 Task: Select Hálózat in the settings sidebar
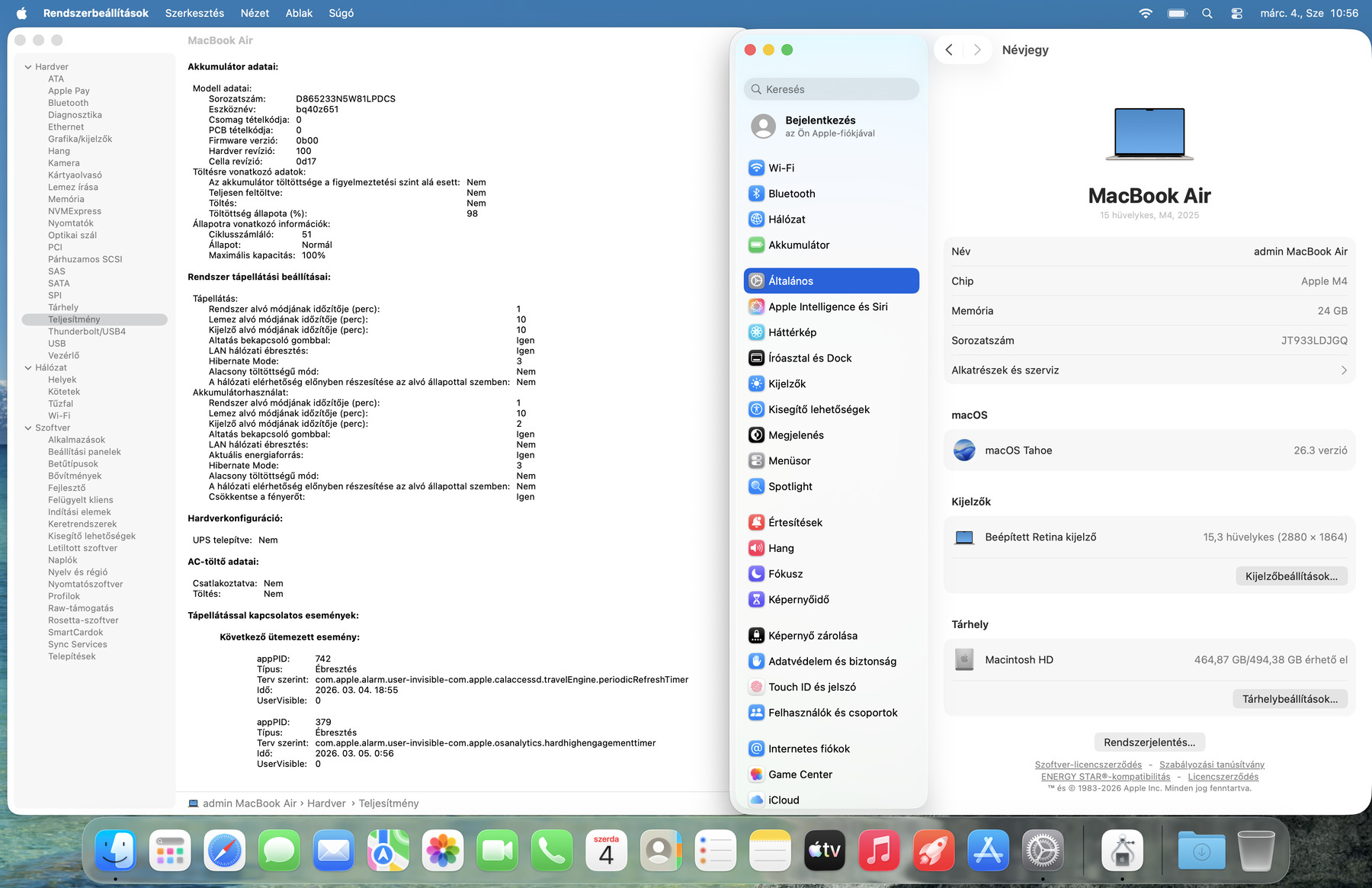pyautogui.click(x=831, y=220)
